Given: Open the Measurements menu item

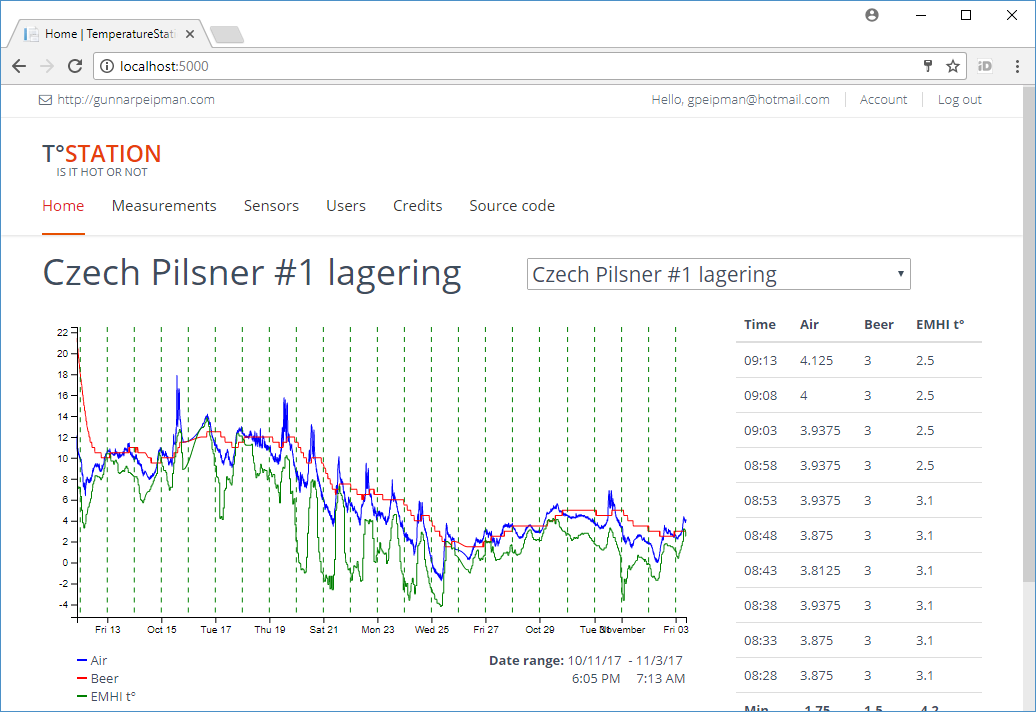Looking at the screenshot, I should click(164, 206).
